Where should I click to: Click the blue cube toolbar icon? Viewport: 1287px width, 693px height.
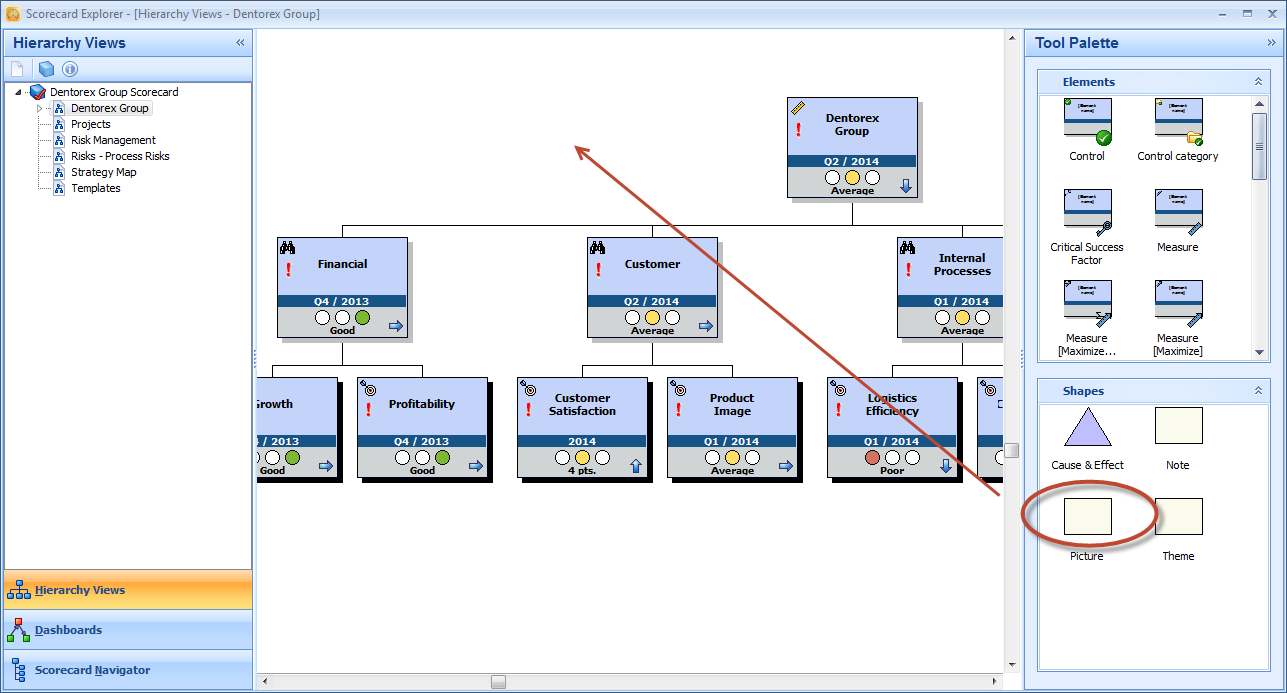46,69
